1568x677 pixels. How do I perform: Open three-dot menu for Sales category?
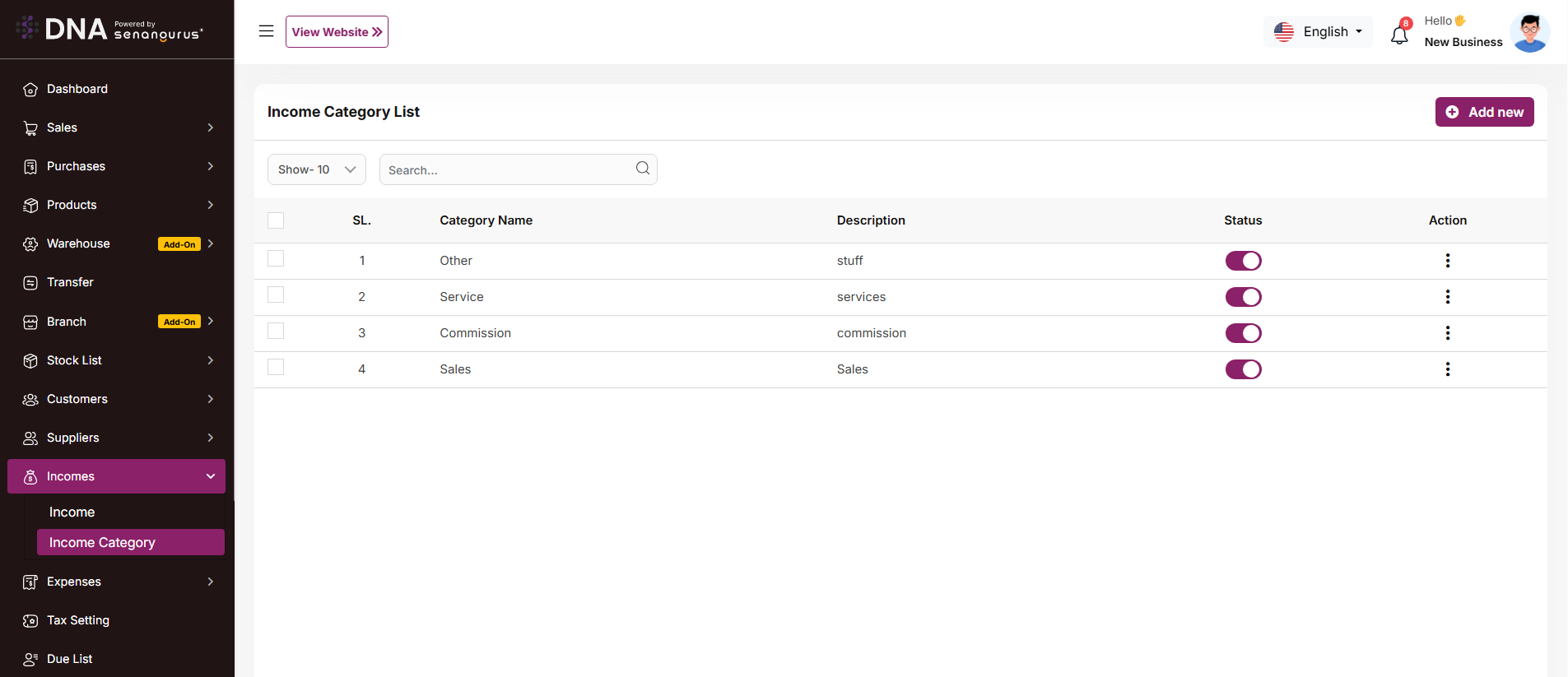1447,369
